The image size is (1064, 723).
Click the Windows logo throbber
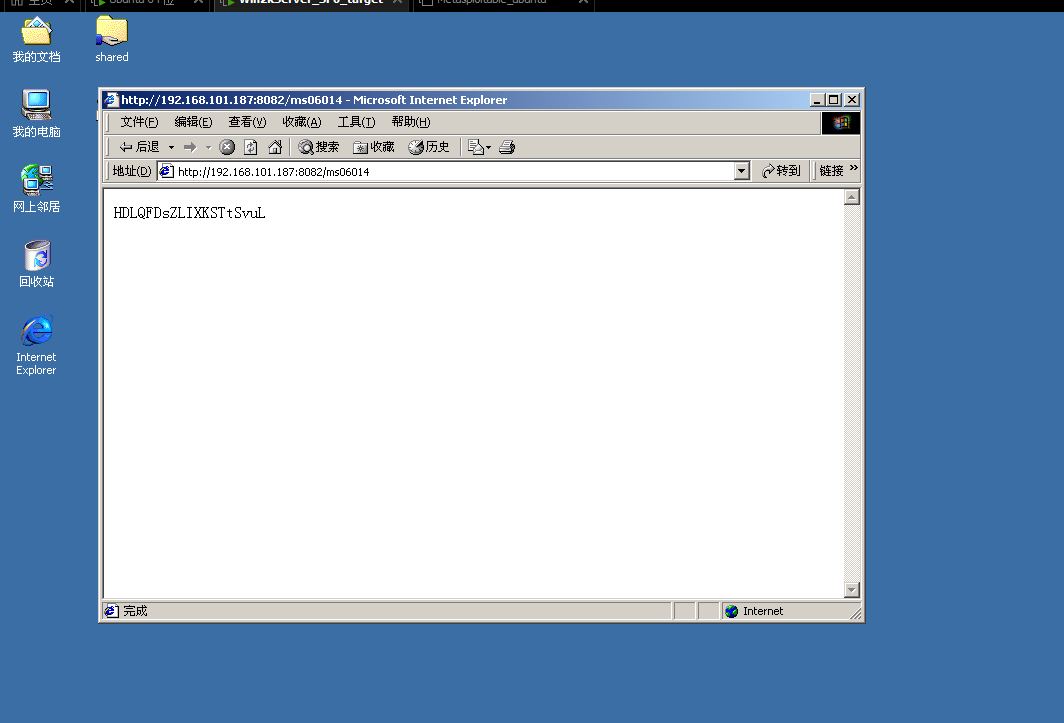[x=841, y=123]
